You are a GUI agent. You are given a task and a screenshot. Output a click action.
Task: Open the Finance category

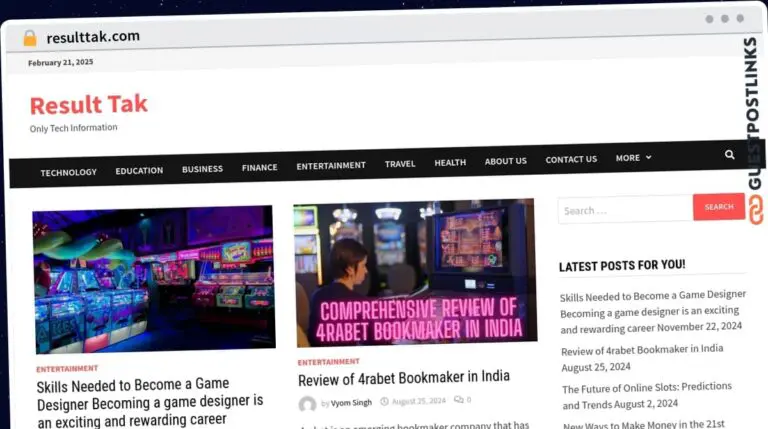click(x=260, y=168)
